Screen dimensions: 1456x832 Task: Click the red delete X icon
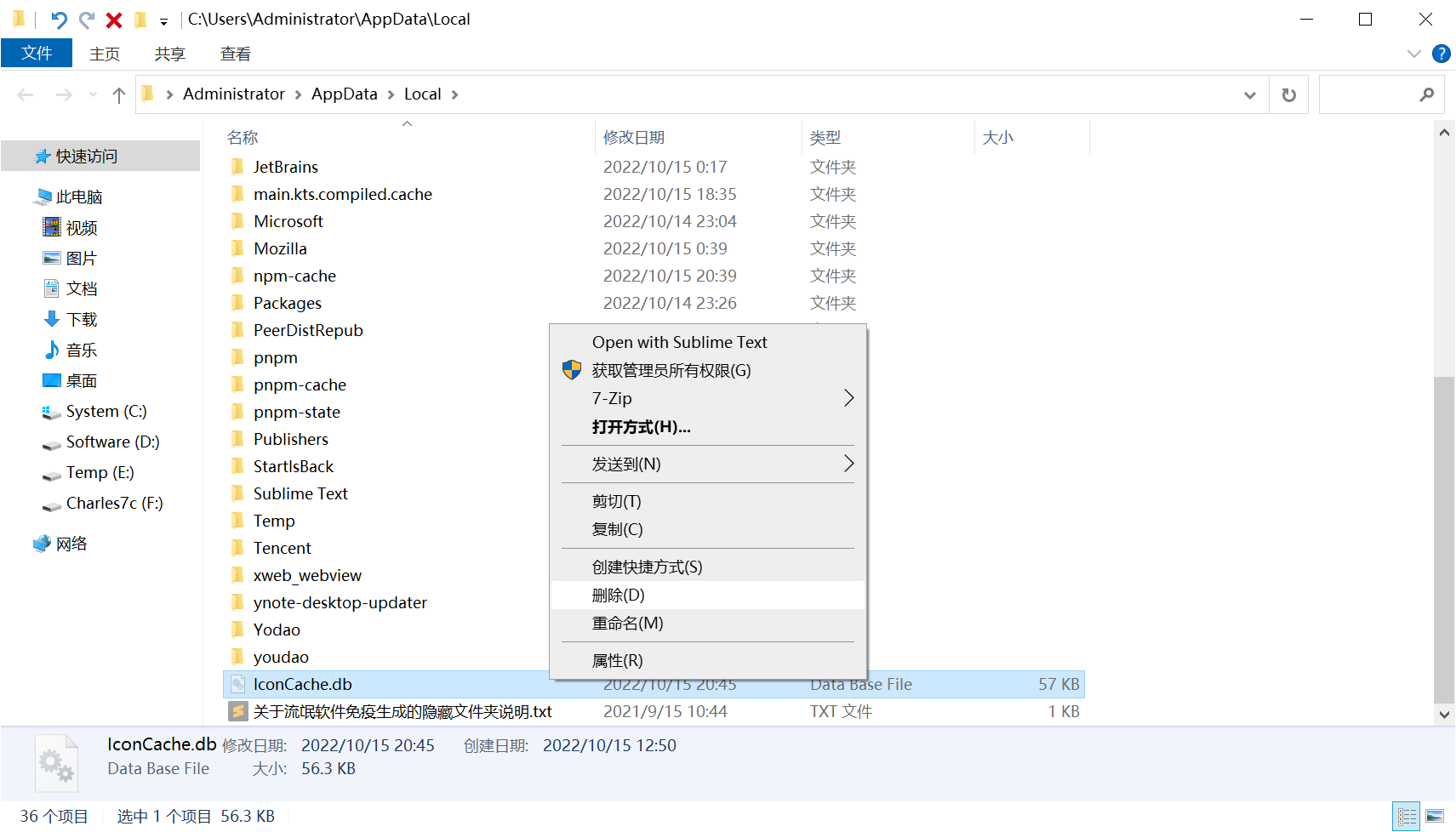[114, 20]
